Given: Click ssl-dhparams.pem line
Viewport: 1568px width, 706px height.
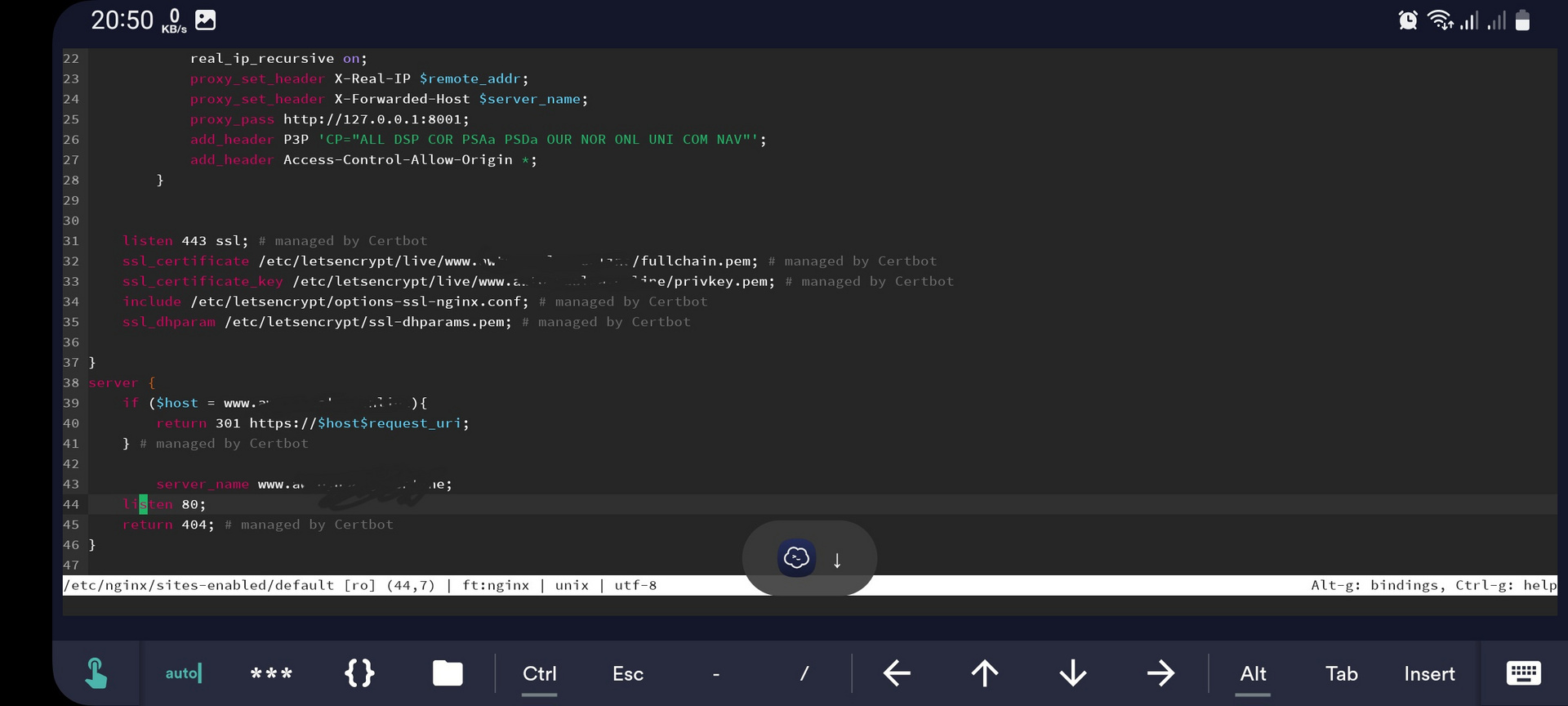Looking at the screenshot, I should tap(317, 322).
